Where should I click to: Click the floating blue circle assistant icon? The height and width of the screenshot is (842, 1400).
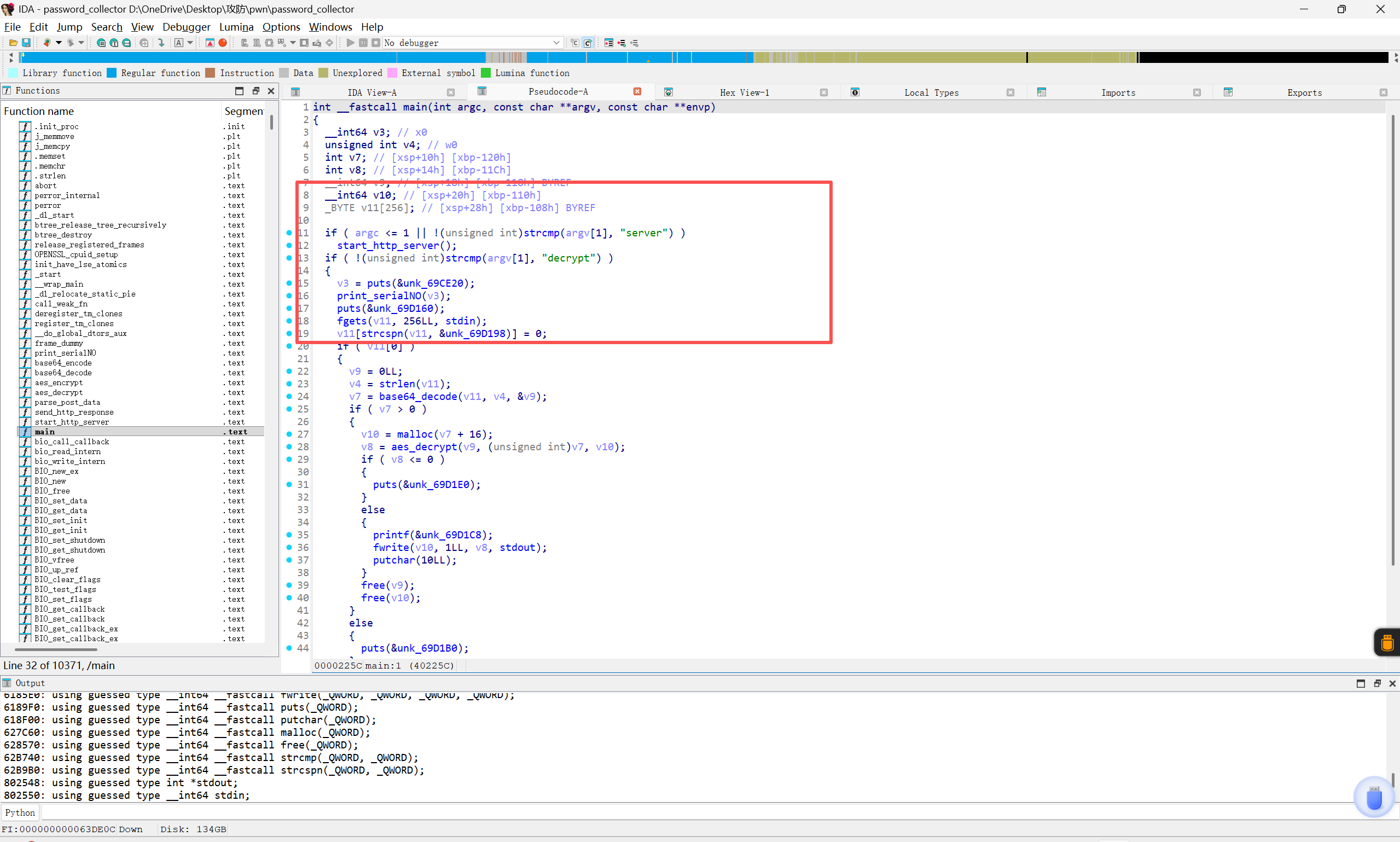(x=1374, y=797)
